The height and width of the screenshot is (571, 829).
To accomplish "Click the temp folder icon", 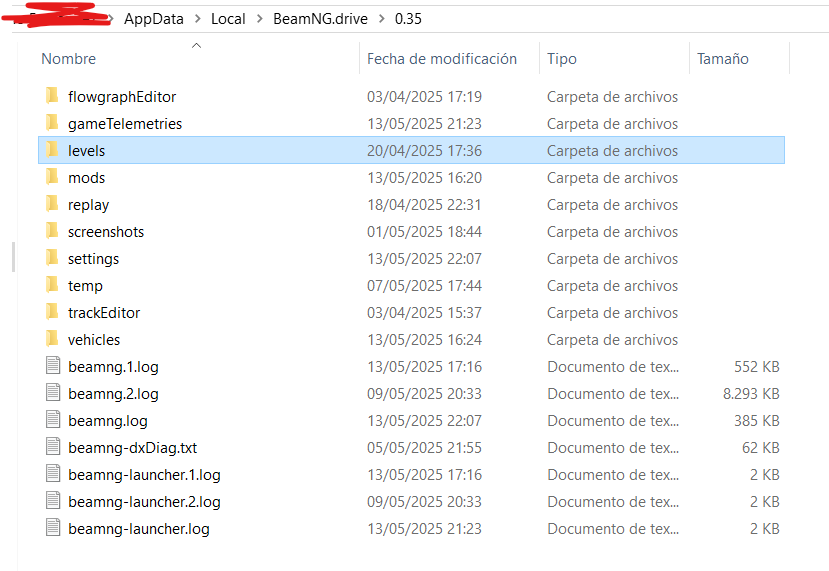I will [x=52, y=285].
